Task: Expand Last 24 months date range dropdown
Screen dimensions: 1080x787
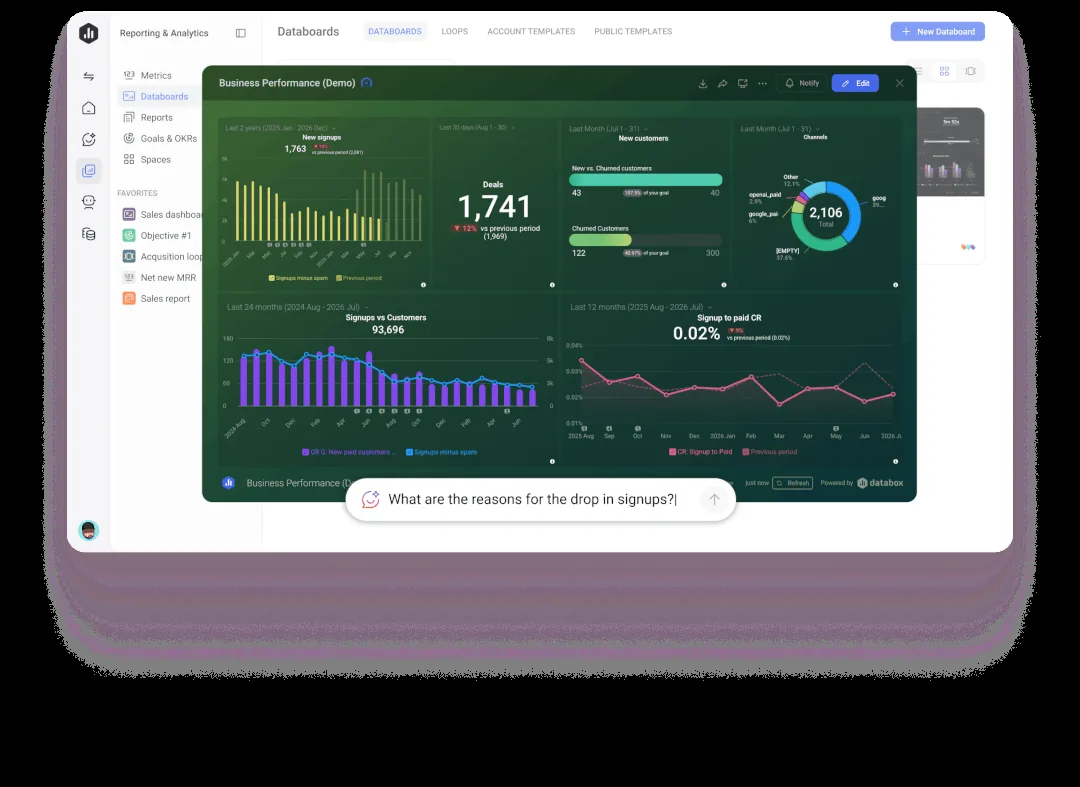Action: pos(298,307)
